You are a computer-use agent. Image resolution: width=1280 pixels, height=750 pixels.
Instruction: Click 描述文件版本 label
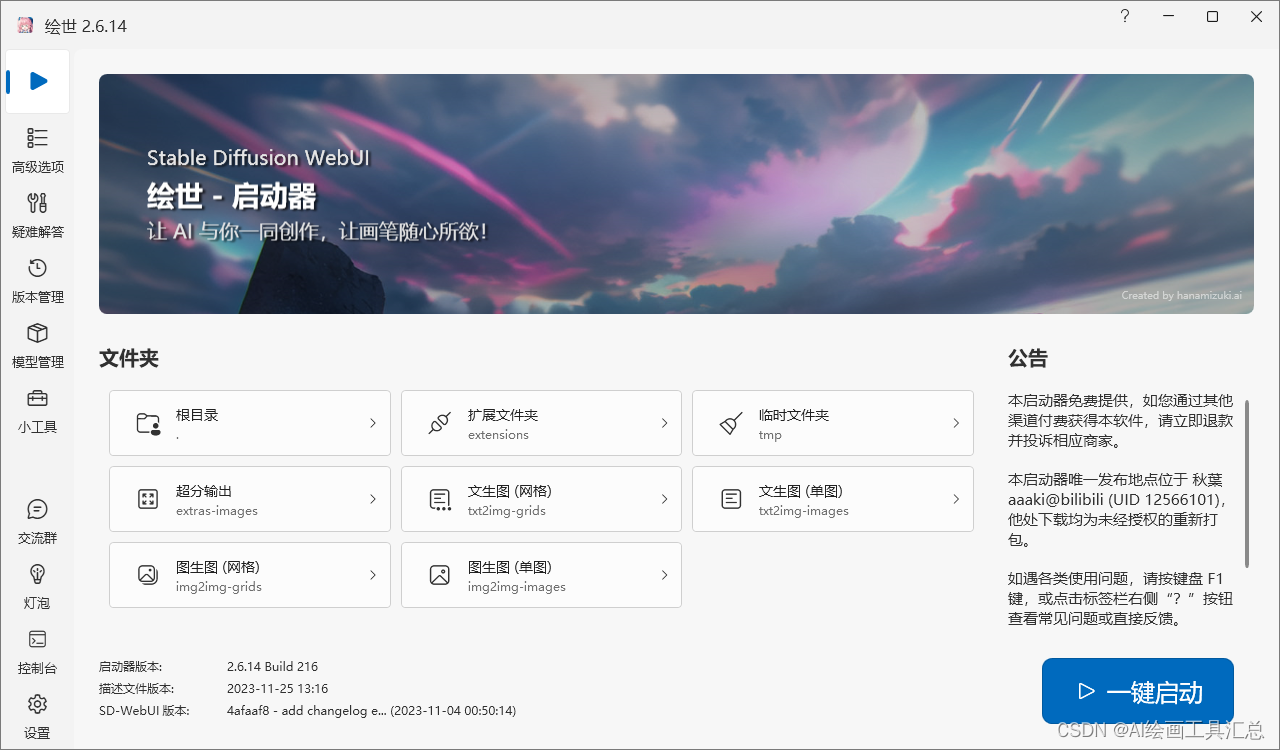coord(136,688)
